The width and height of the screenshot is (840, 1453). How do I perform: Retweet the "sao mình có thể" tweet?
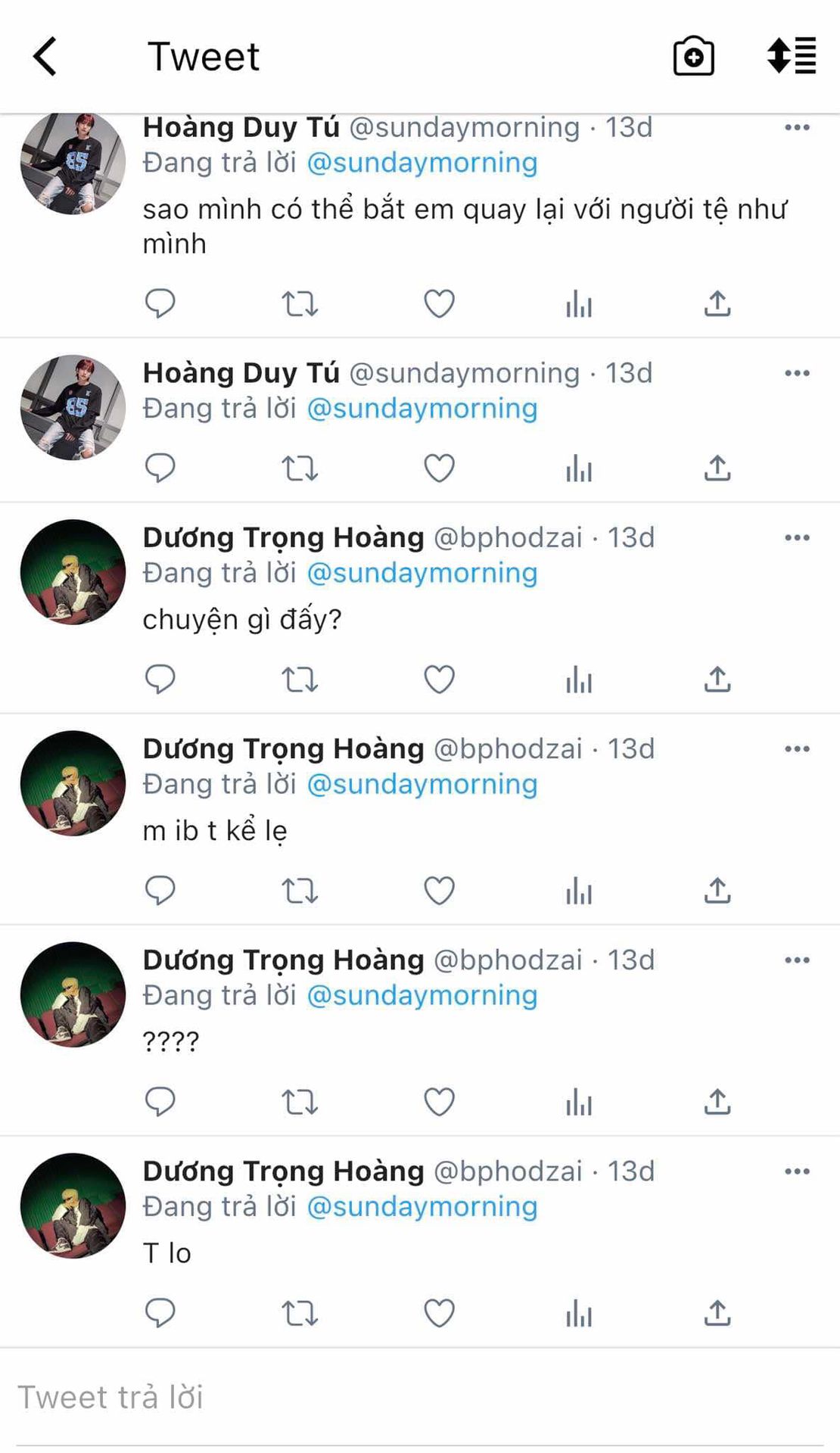[300, 304]
